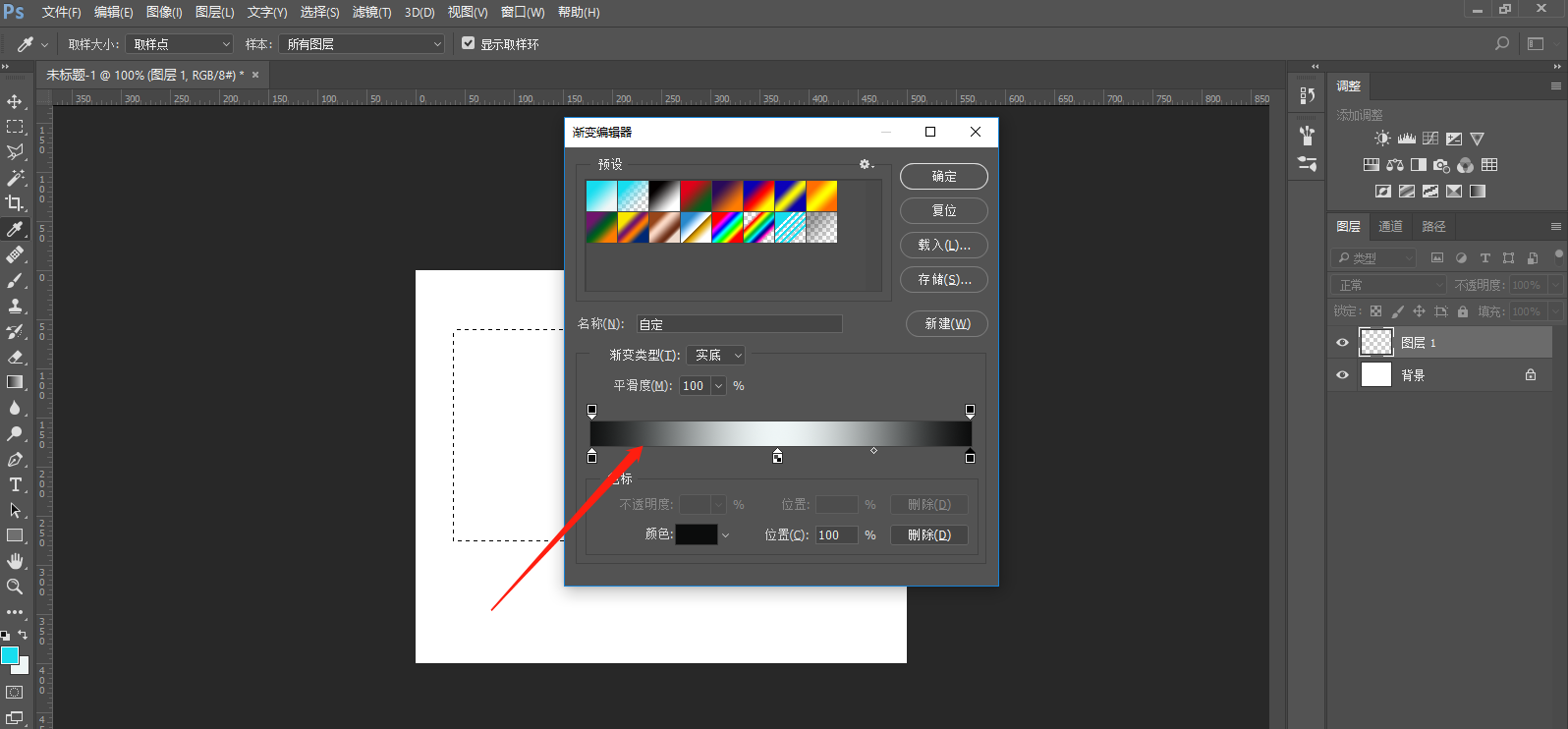
Task: Select the Pen tool
Action: pyautogui.click(x=15, y=459)
